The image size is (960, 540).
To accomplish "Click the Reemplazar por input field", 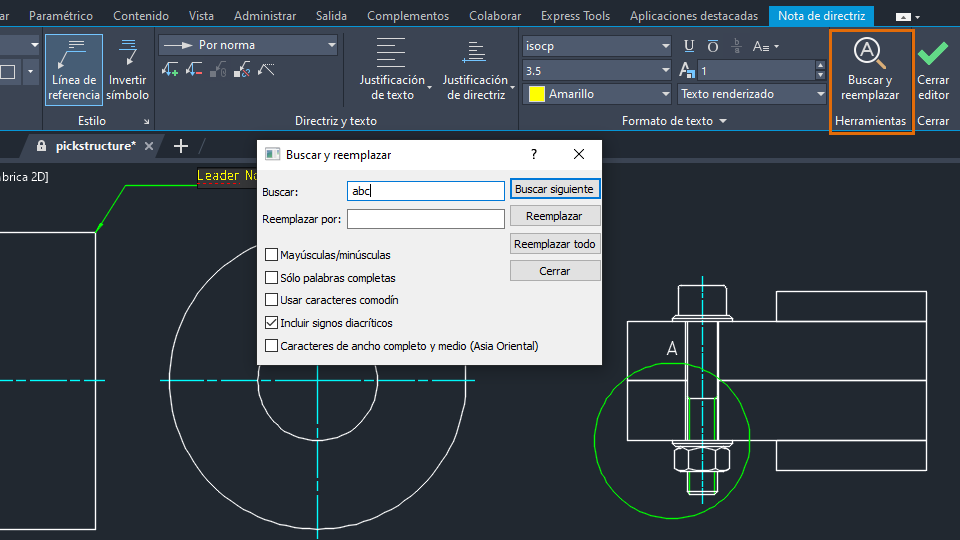I will pos(426,219).
